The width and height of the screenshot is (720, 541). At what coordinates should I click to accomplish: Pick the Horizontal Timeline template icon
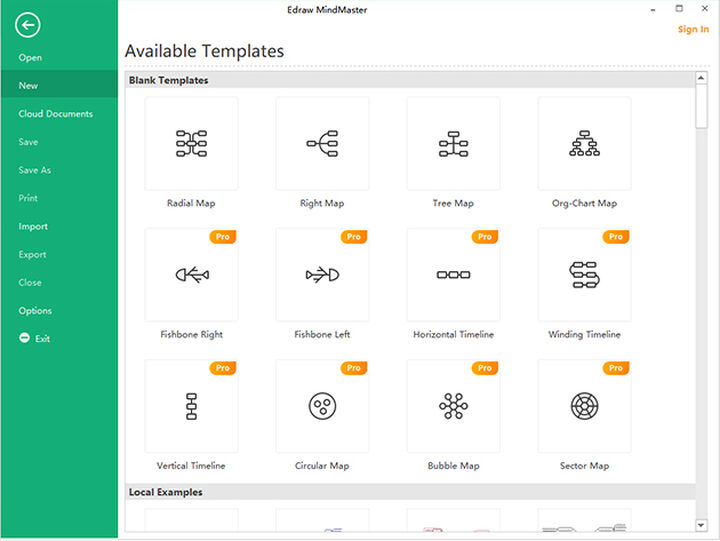(453, 275)
